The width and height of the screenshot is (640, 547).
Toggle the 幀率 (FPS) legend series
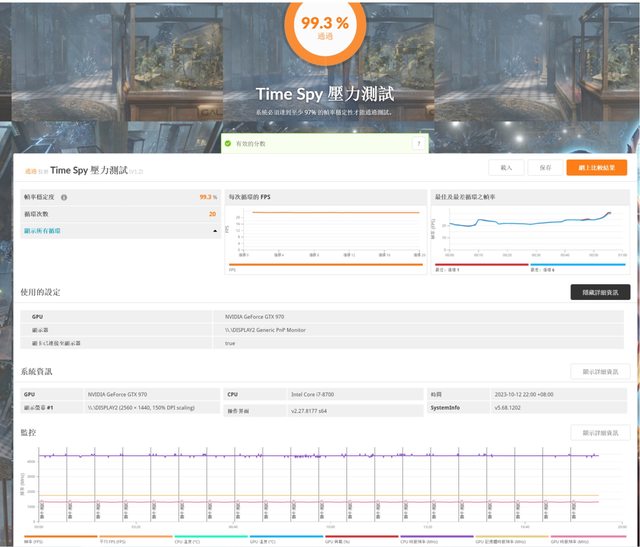[x=35, y=540]
